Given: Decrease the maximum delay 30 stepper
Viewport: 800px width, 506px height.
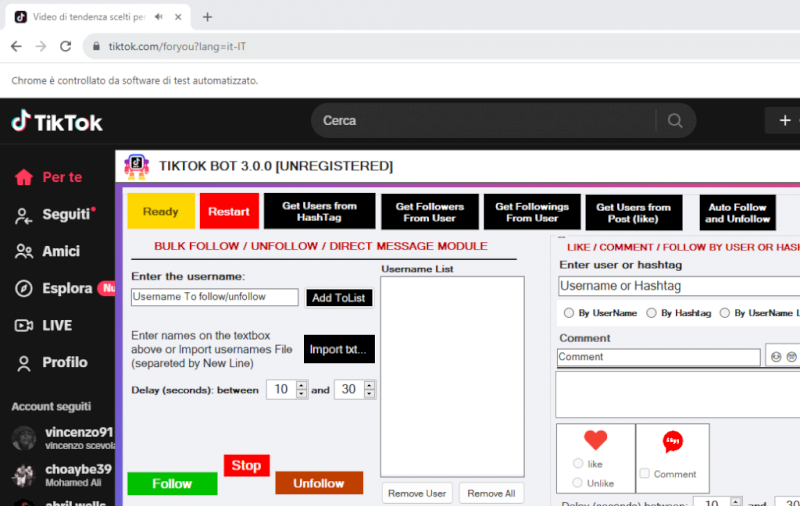Looking at the screenshot, I should (x=370, y=395).
